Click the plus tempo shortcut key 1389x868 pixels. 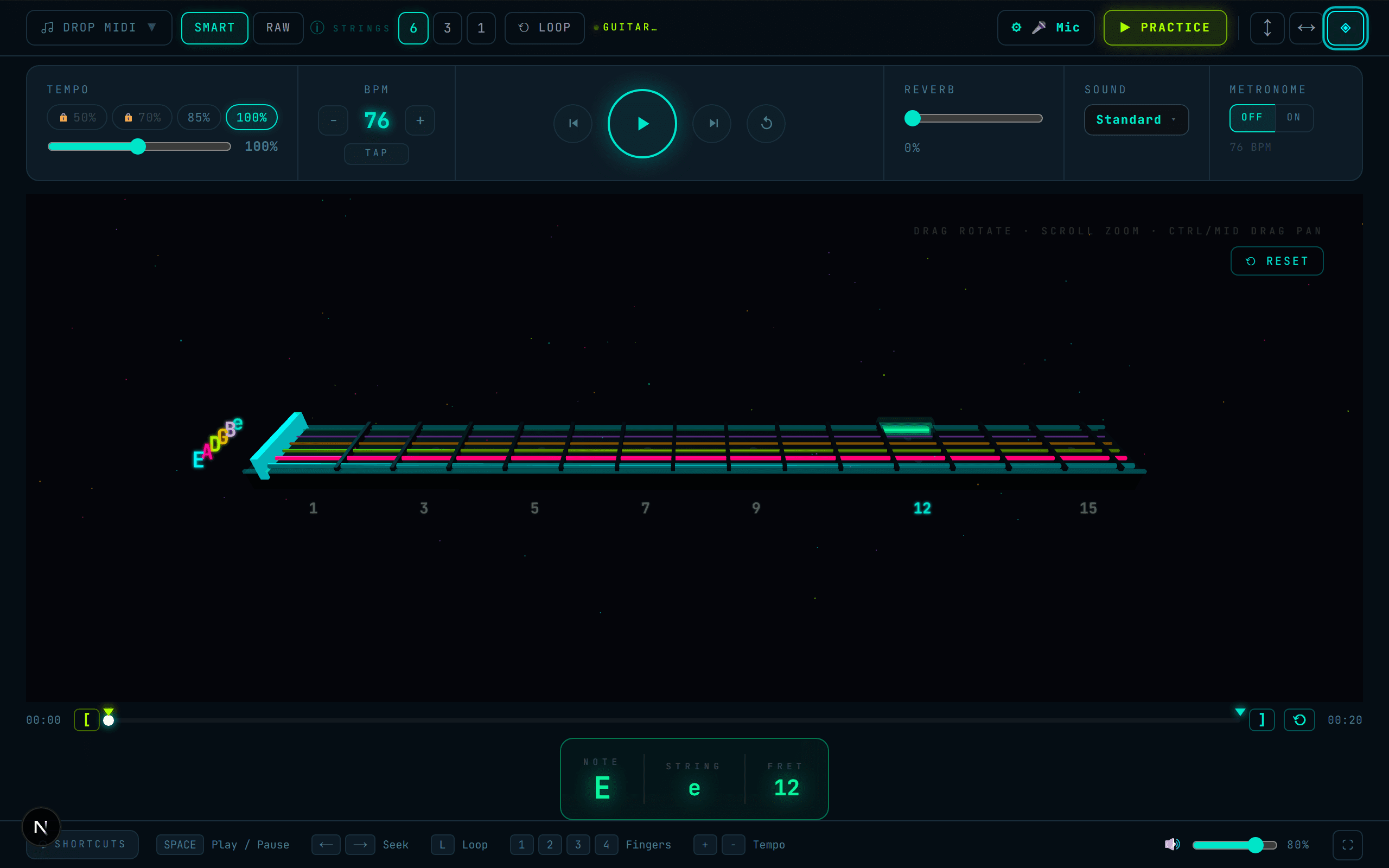tap(705, 845)
